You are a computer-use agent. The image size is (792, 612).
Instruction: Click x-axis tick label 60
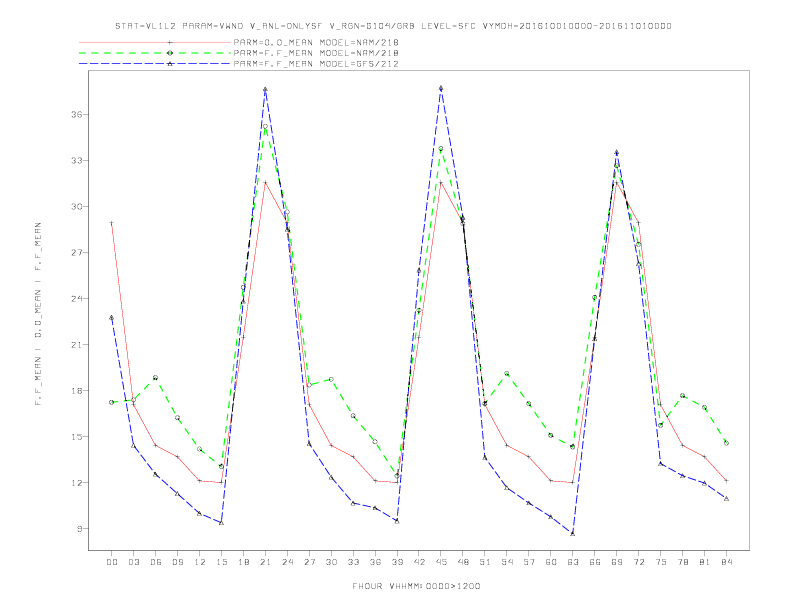click(x=551, y=562)
